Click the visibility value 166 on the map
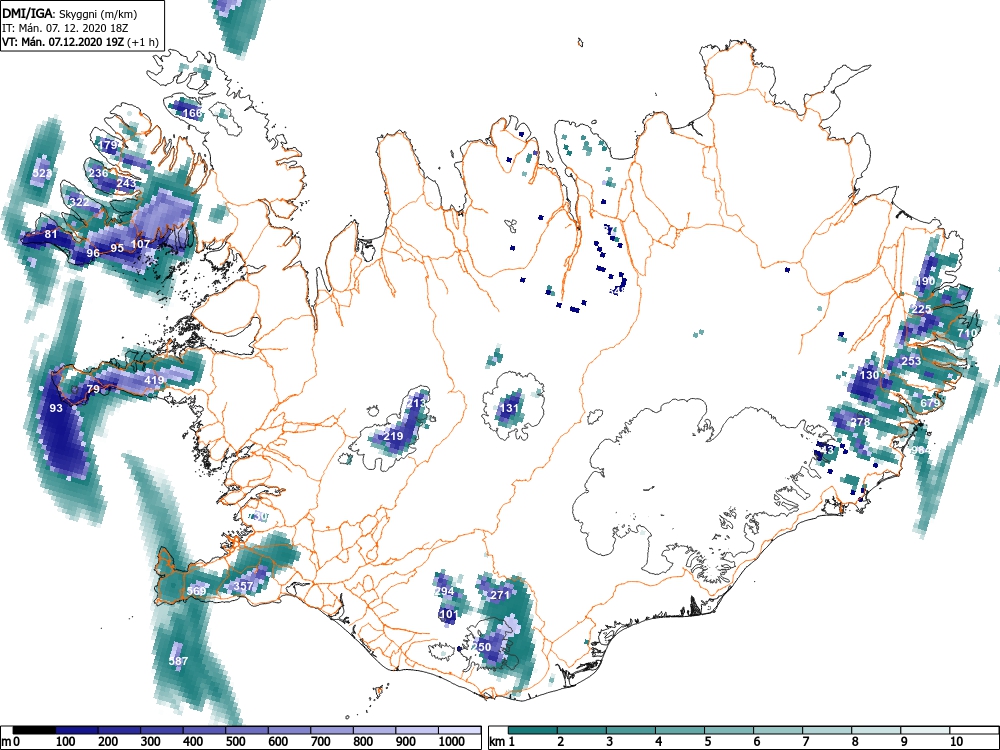The image size is (1000, 750). (193, 114)
